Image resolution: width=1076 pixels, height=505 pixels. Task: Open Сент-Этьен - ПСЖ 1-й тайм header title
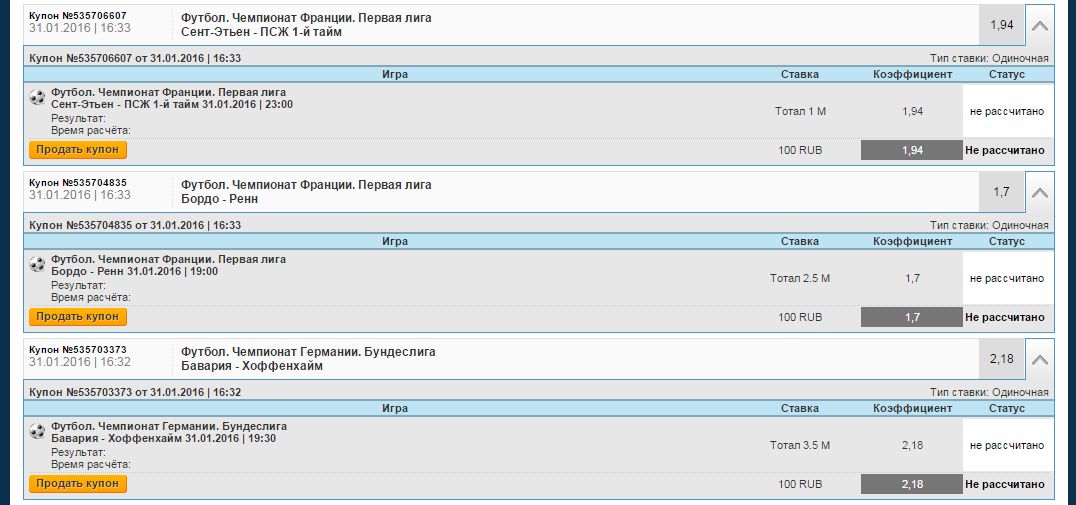tap(261, 32)
